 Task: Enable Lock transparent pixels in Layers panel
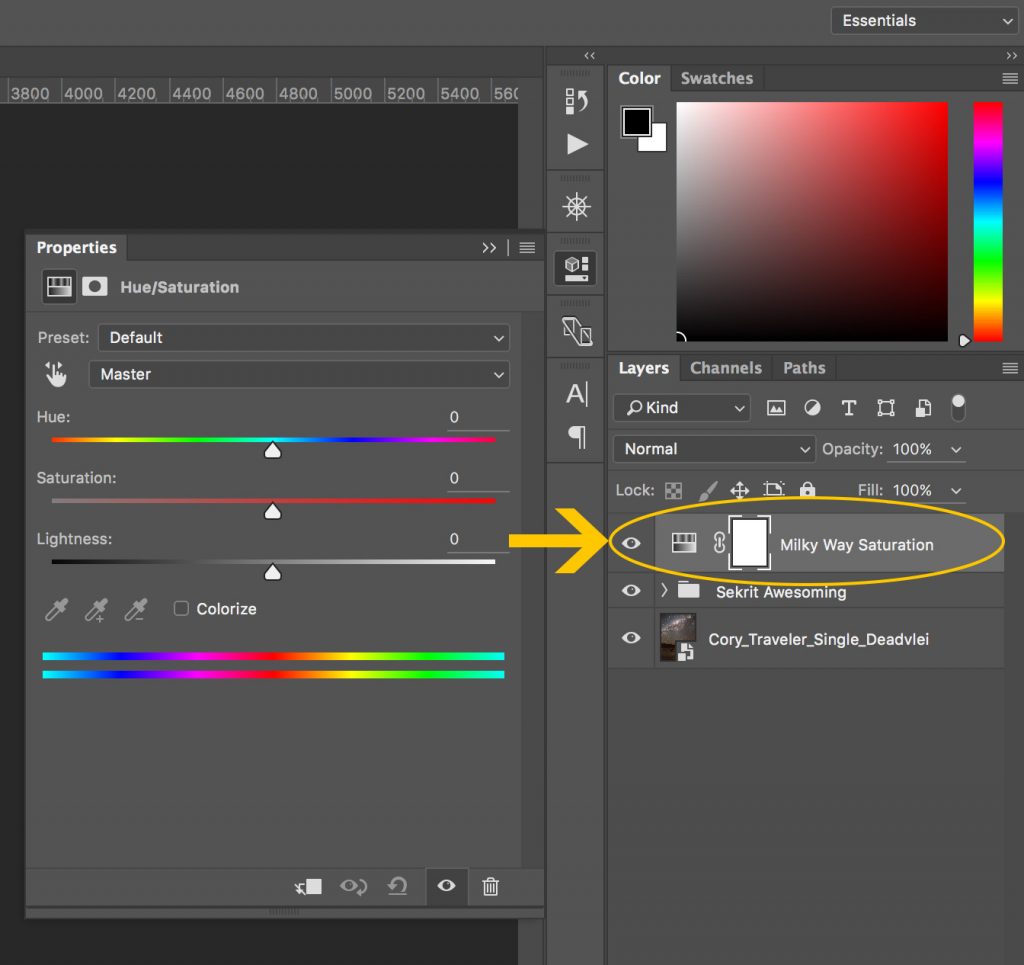pos(672,490)
